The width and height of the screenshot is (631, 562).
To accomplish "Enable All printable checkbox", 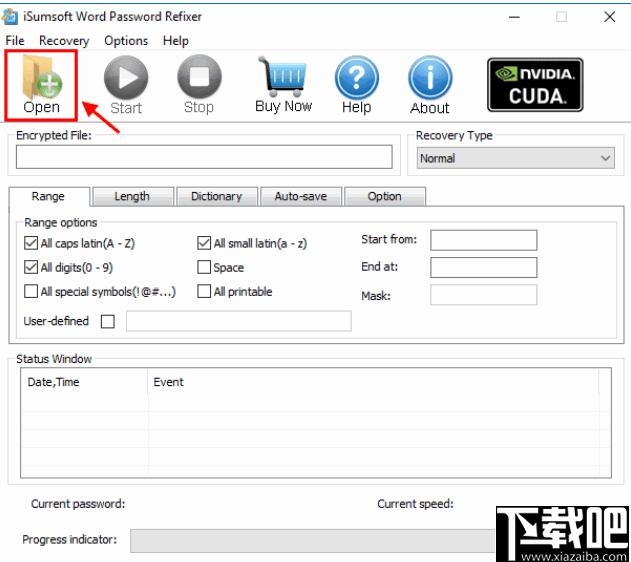I will coord(204,291).
